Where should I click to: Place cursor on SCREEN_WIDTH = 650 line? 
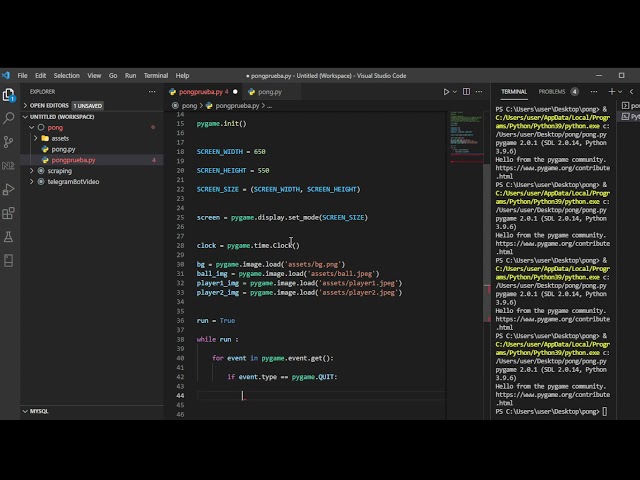pos(231,151)
